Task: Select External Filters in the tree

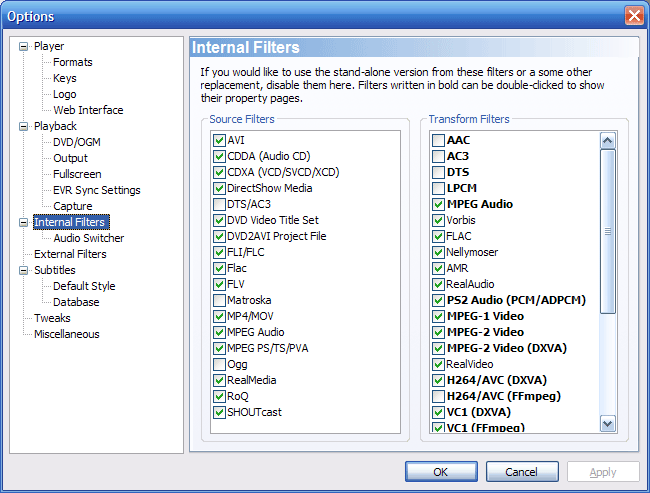Action: (70, 254)
